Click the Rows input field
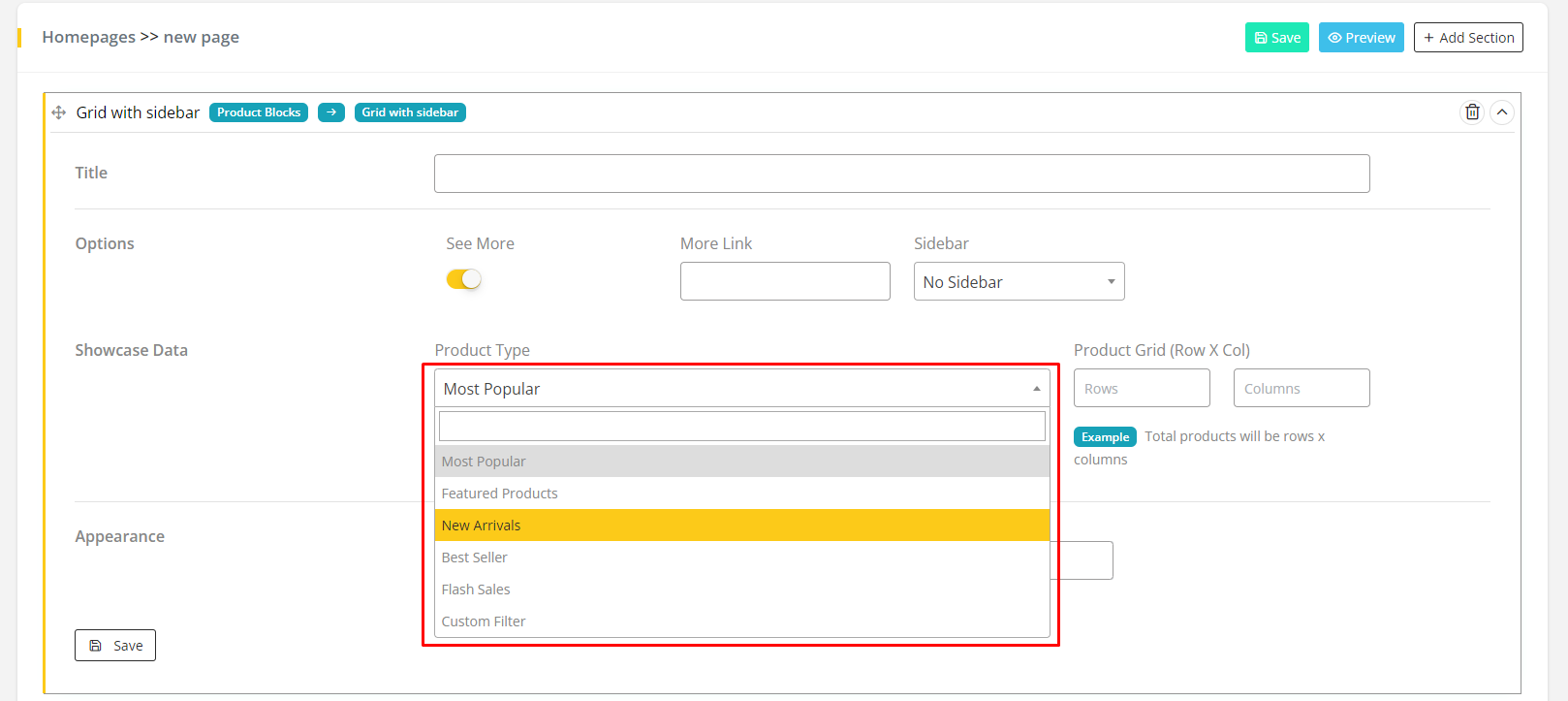The image size is (1568, 701). 1142,389
